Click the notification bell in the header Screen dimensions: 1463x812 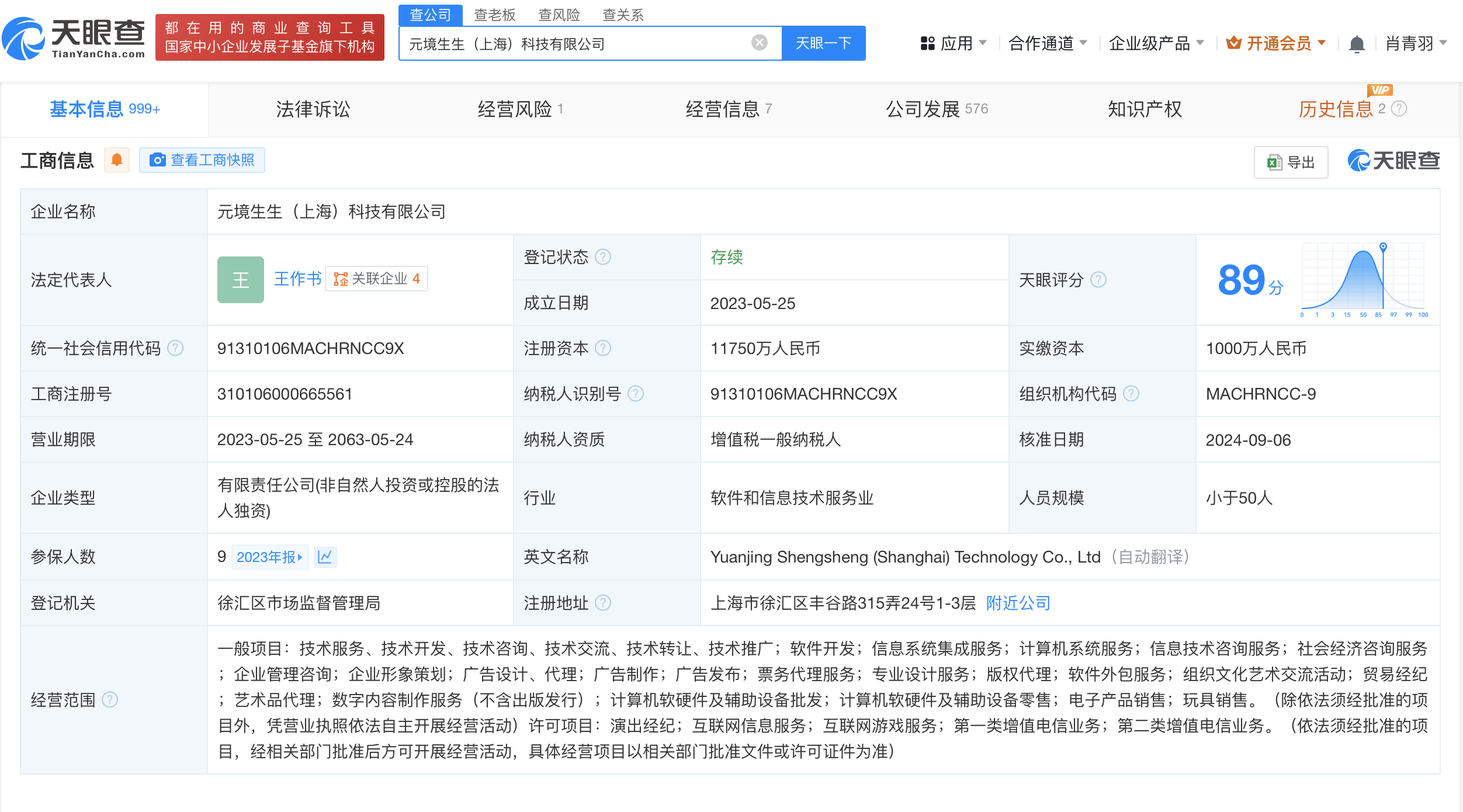pos(1357,44)
